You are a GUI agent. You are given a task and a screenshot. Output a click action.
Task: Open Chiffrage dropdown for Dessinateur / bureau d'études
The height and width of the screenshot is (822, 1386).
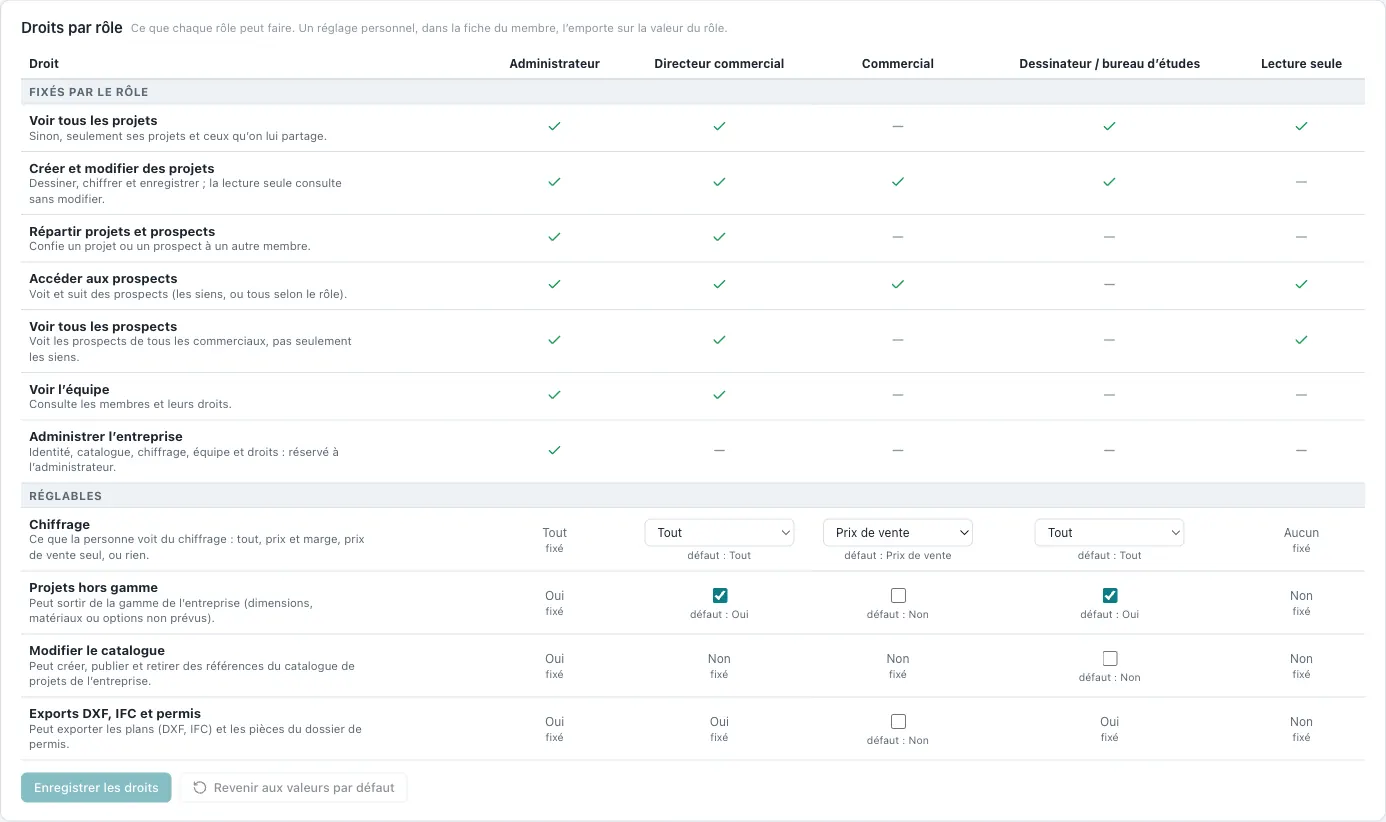(x=1109, y=533)
